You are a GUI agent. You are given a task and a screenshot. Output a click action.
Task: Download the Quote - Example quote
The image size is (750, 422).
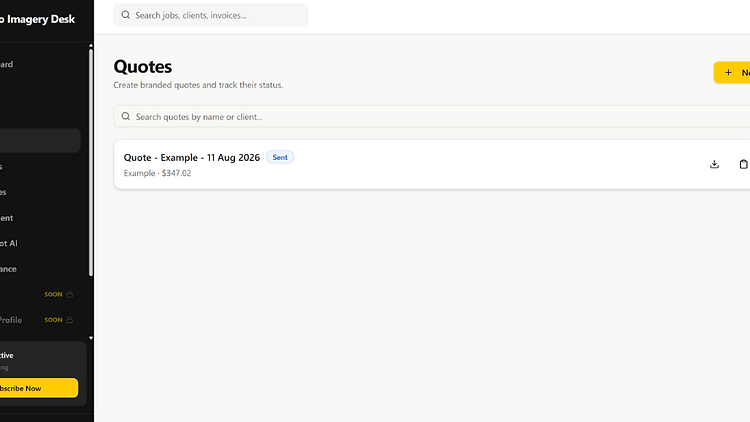click(x=714, y=164)
